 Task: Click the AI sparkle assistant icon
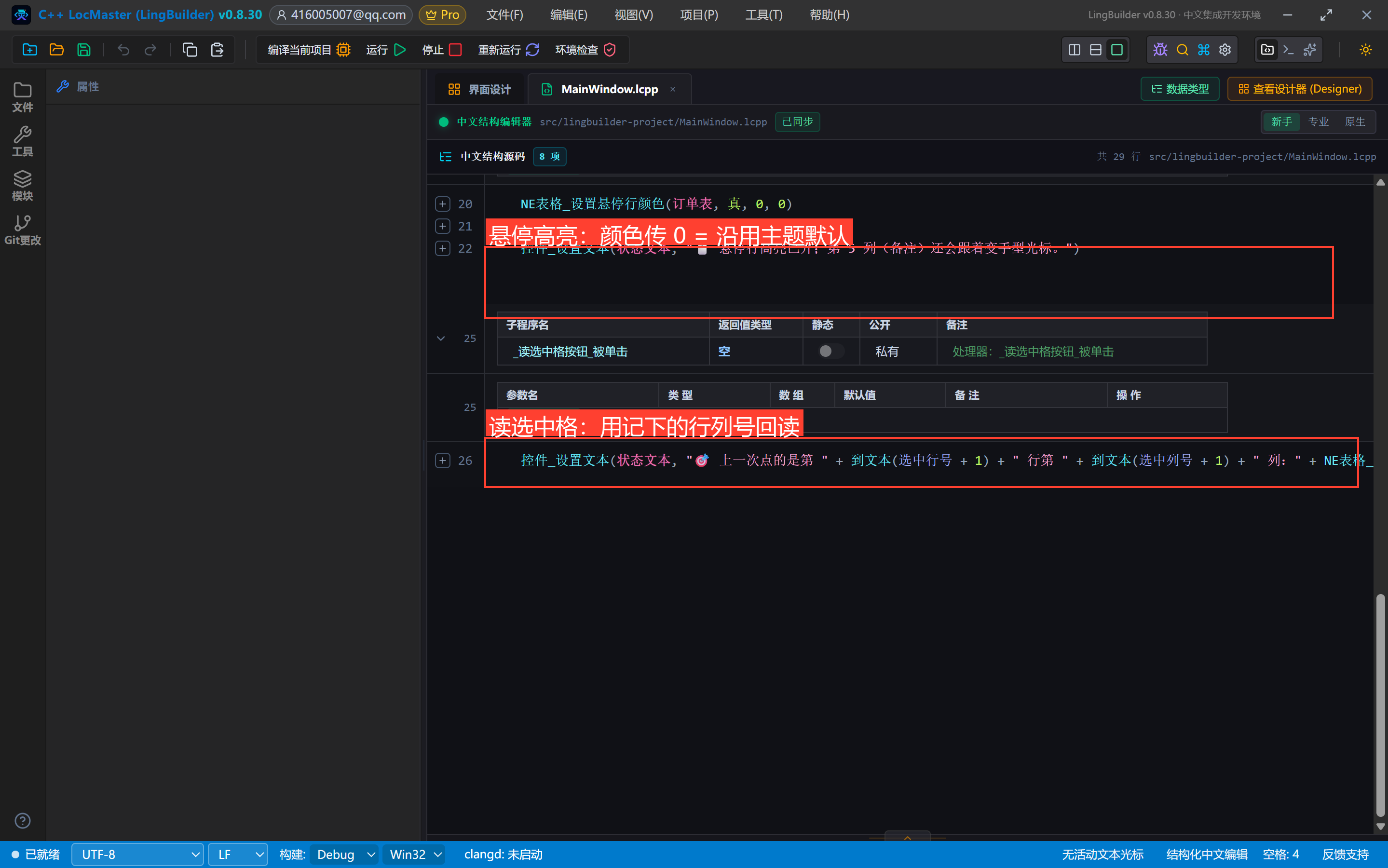click(x=1309, y=50)
